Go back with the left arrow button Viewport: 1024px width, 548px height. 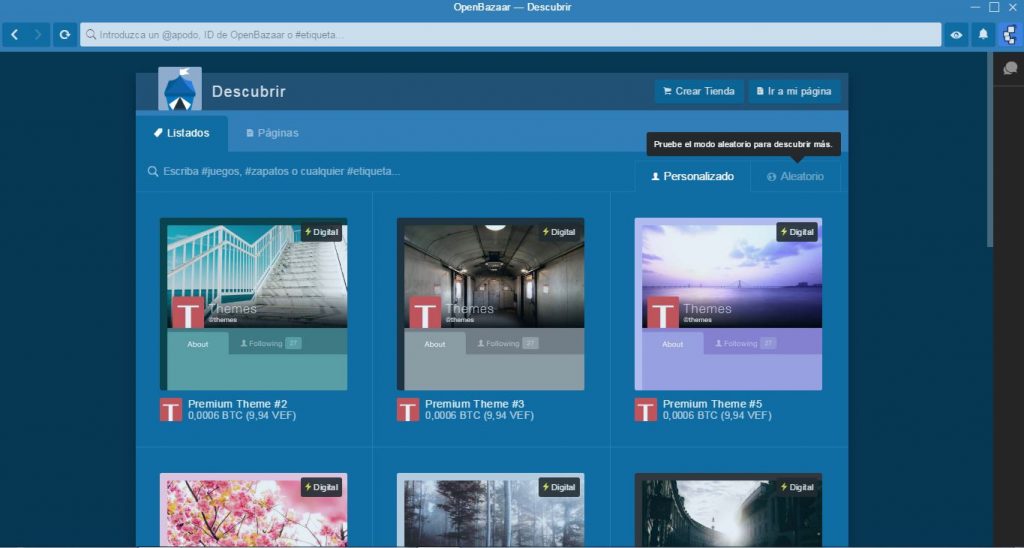click(x=15, y=35)
